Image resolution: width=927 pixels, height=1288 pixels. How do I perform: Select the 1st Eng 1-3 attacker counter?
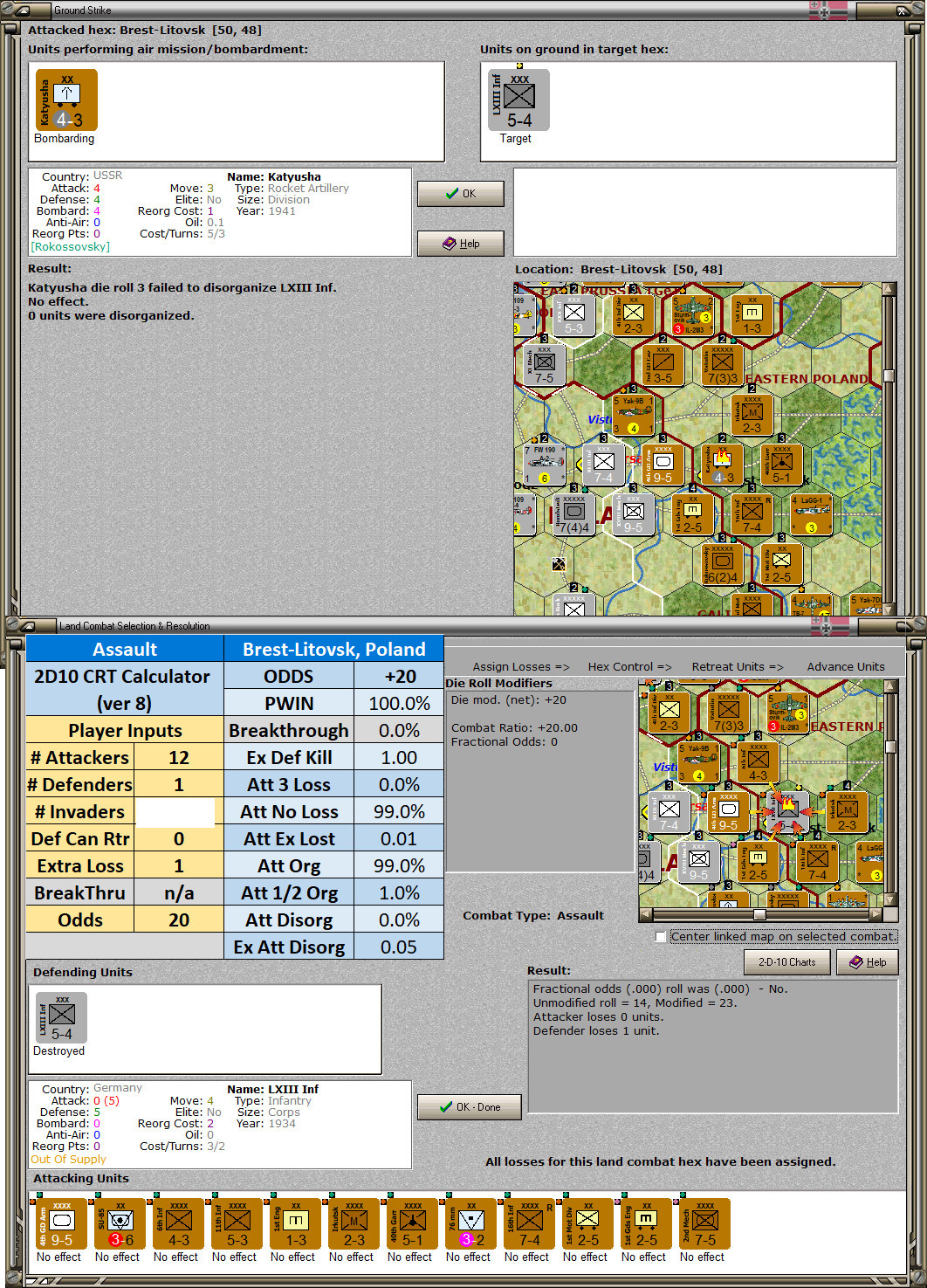coord(295,1223)
